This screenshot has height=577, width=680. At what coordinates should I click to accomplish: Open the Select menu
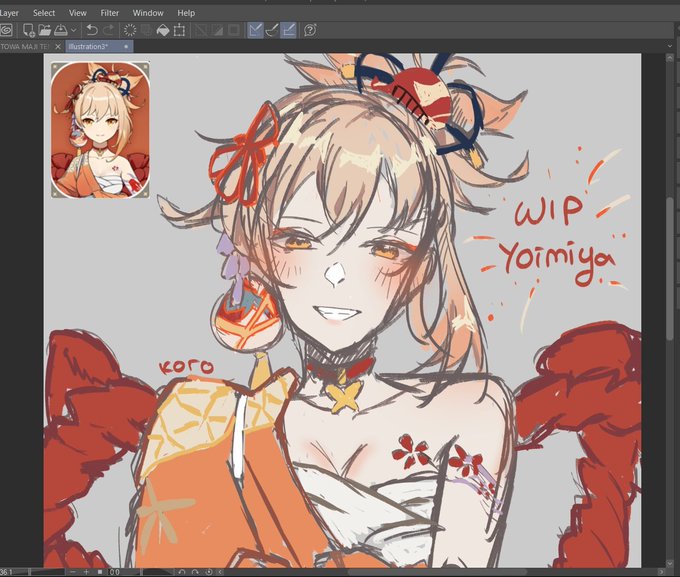coord(44,13)
